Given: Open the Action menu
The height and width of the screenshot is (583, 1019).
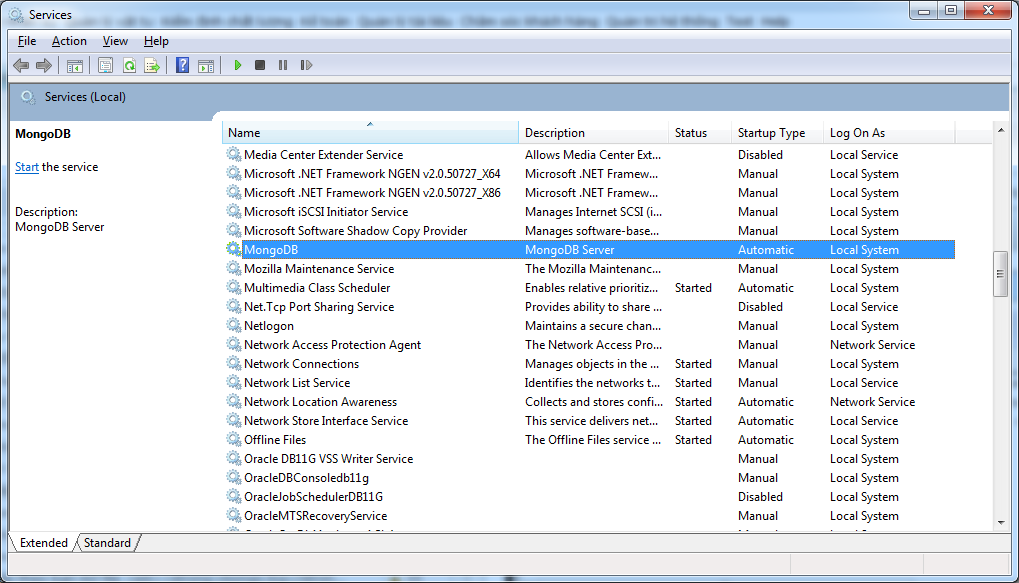Looking at the screenshot, I should (x=69, y=41).
